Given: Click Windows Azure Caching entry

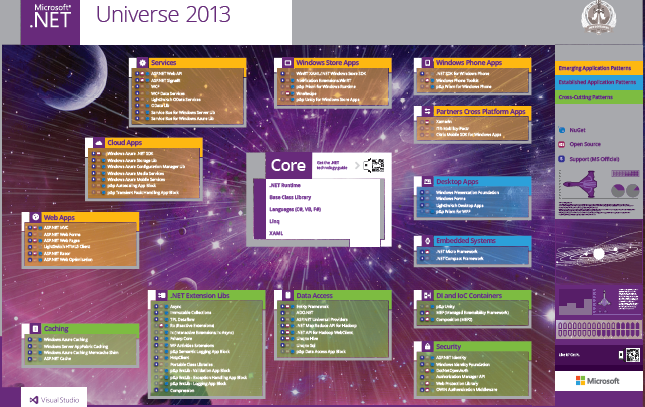Looking at the screenshot, I should tap(66, 340).
